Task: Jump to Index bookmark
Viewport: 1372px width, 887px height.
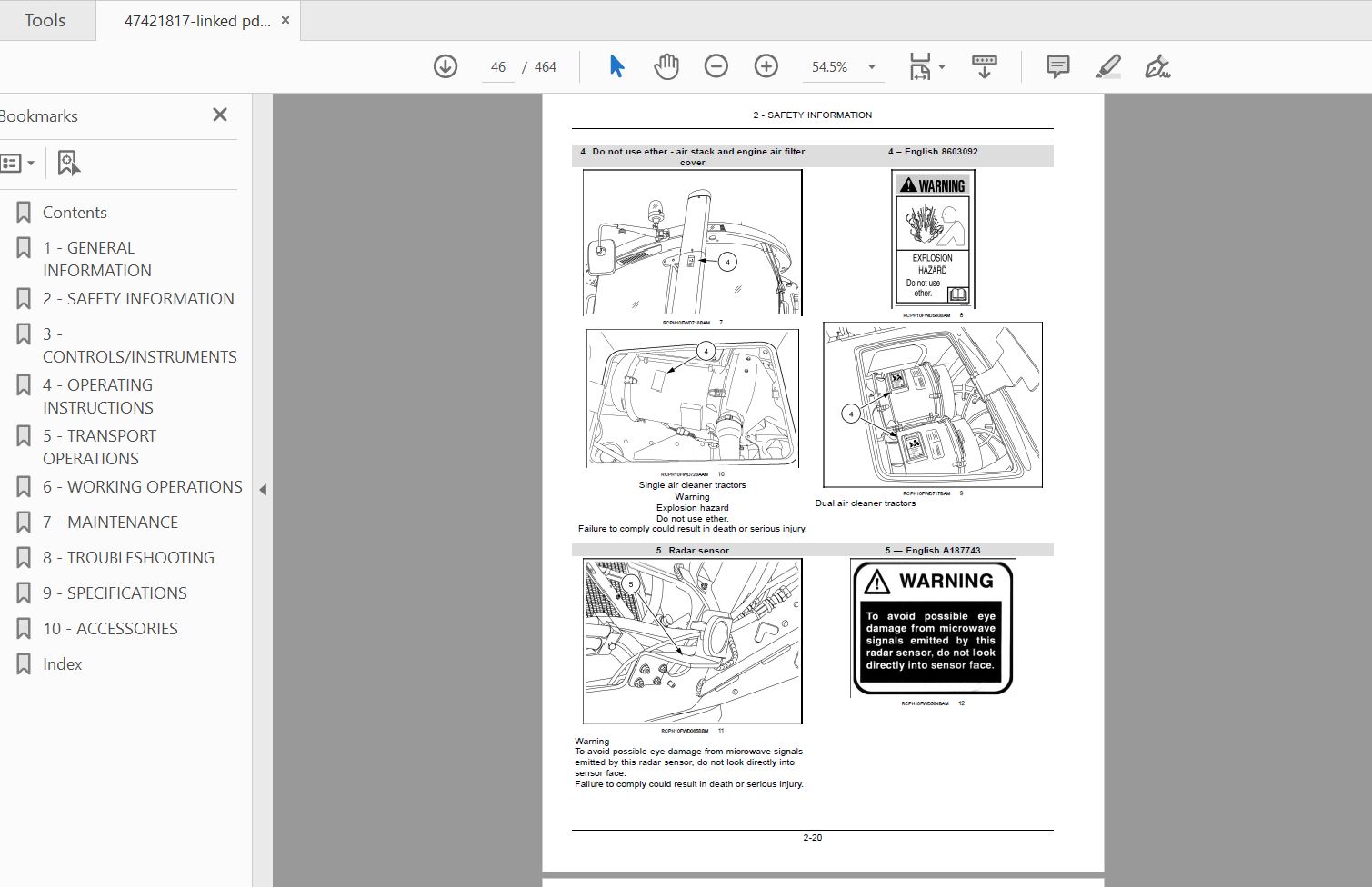Action: point(62,664)
